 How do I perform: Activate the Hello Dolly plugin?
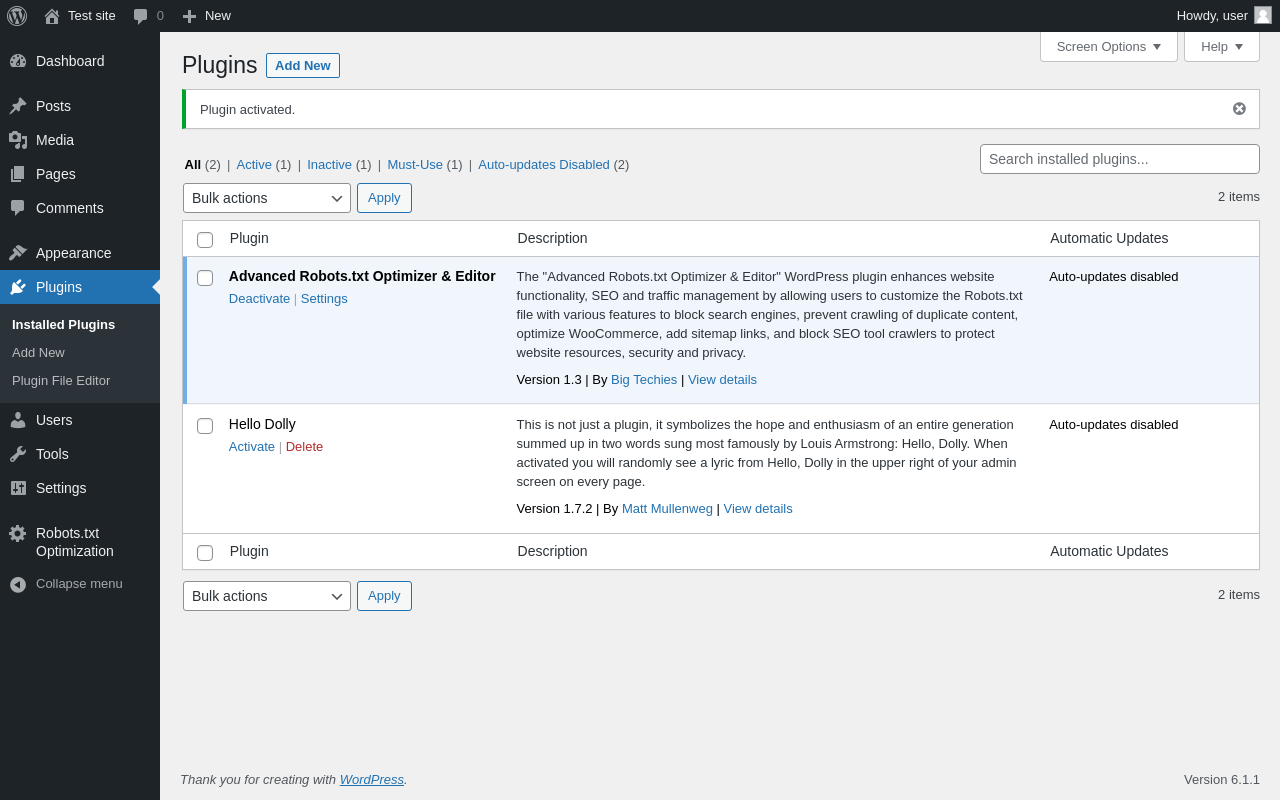point(252,447)
